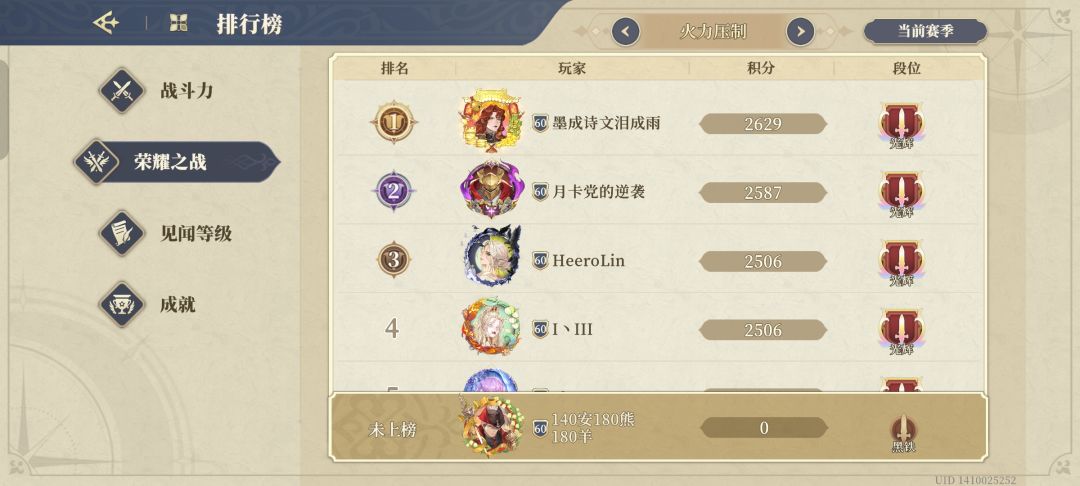This screenshot has width=1080, height=486.
Task: Click the 当前赛季 button
Action: pyautogui.click(x=925, y=32)
